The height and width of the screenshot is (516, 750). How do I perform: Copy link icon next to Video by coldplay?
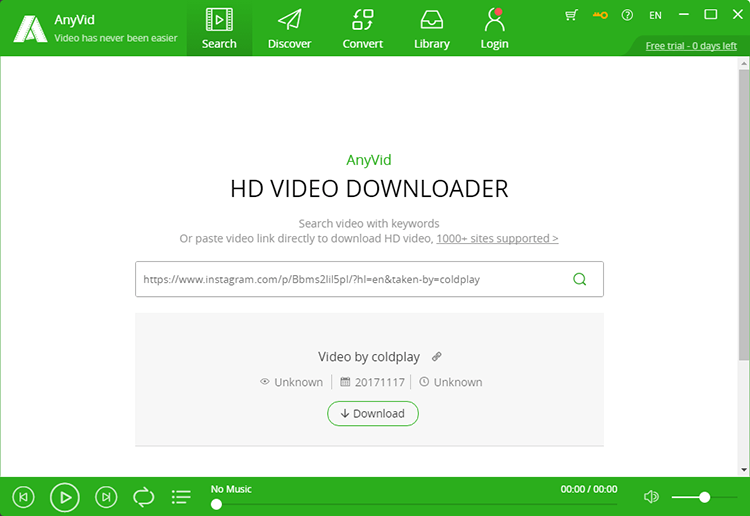pos(436,356)
